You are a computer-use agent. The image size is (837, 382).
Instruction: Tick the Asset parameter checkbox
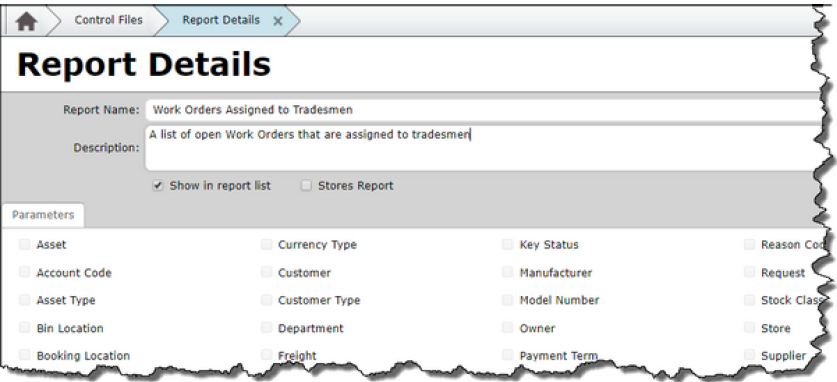click(25, 245)
